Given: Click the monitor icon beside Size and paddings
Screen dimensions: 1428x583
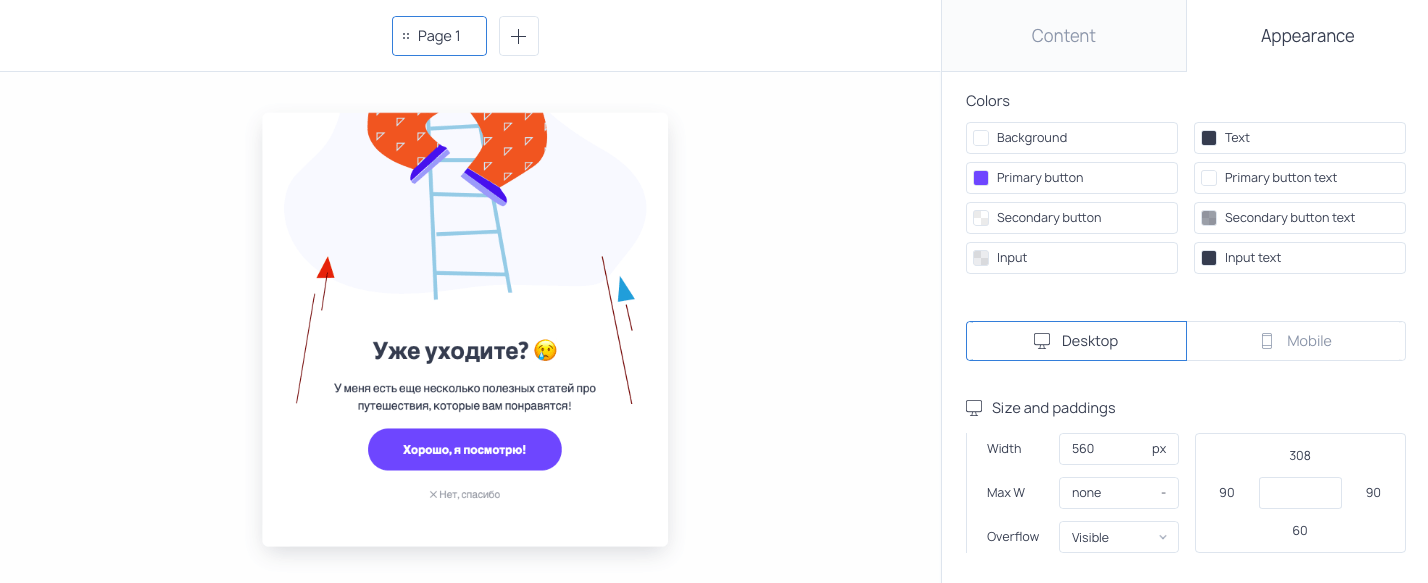Looking at the screenshot, I should pyautogui.click(x=974, y=408).
